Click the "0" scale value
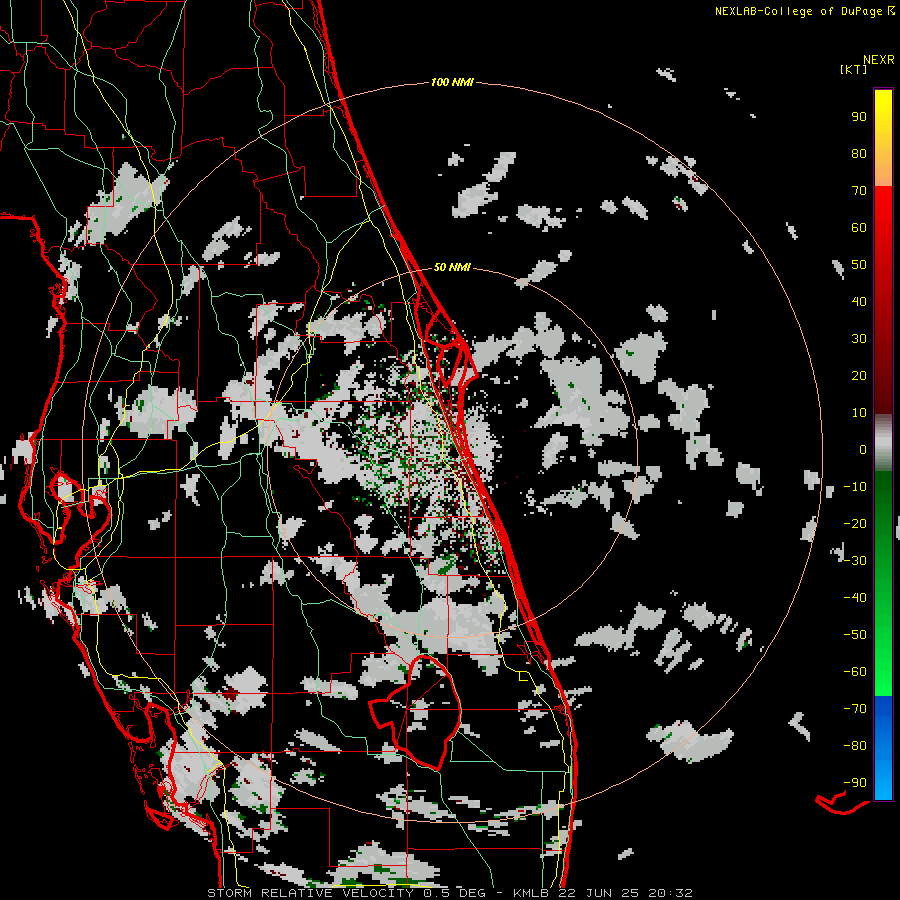900x900 pixels. (x=863, y=450)
